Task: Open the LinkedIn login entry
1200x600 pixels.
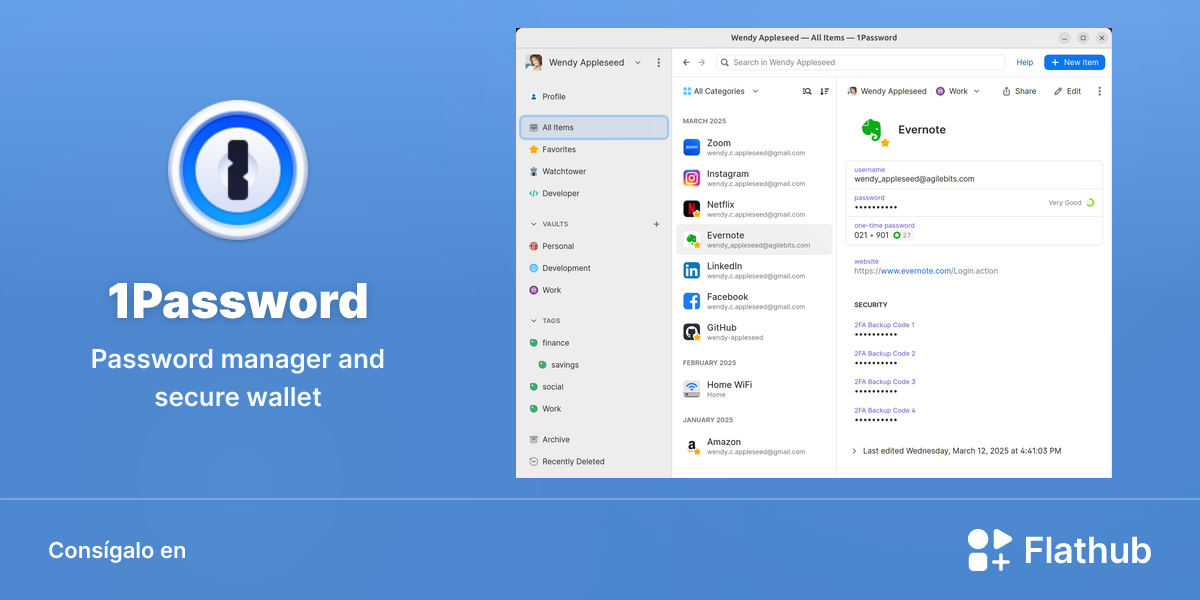Action: [754, 270]
